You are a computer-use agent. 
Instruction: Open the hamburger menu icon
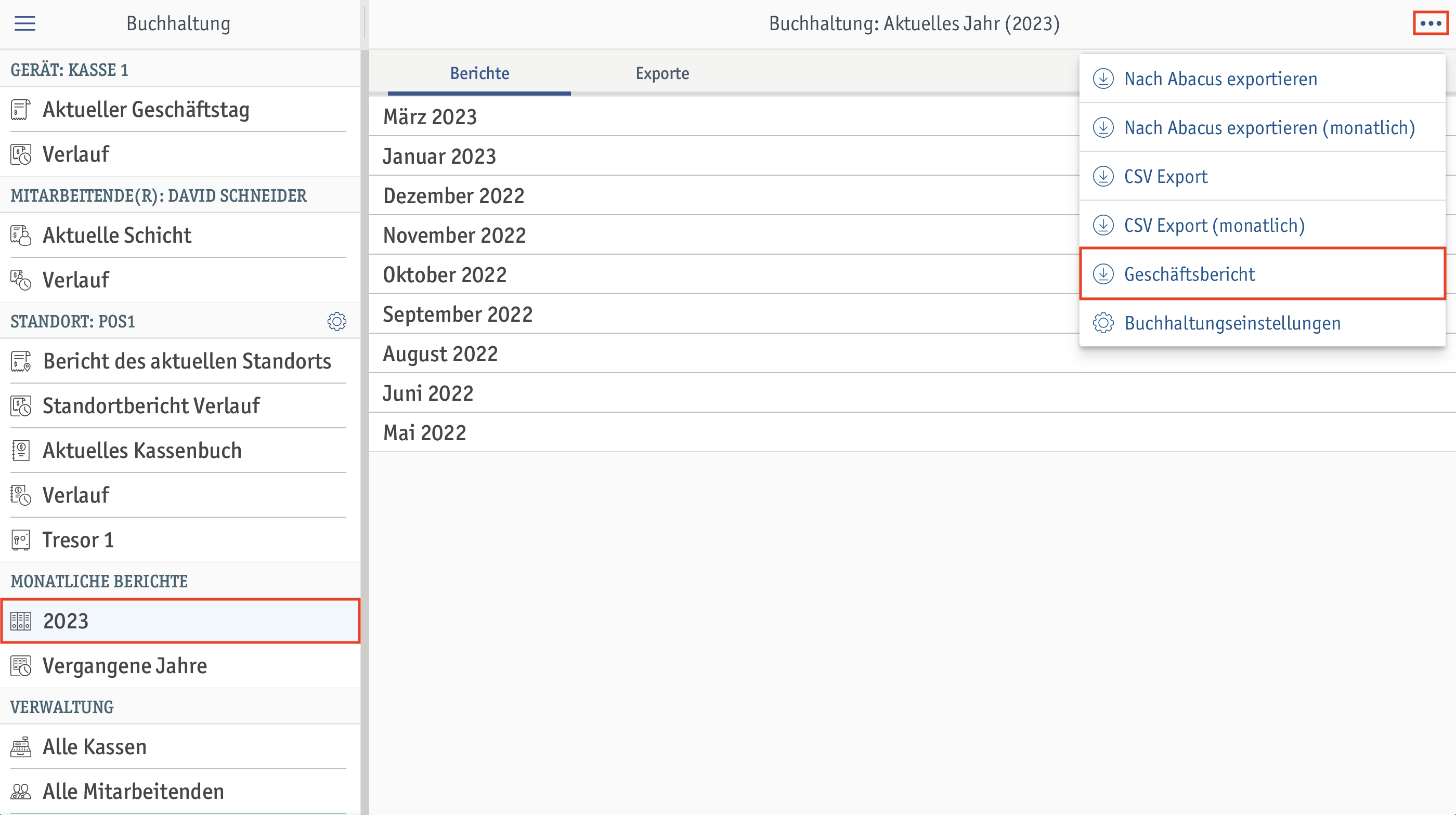[x=25, y=24]
